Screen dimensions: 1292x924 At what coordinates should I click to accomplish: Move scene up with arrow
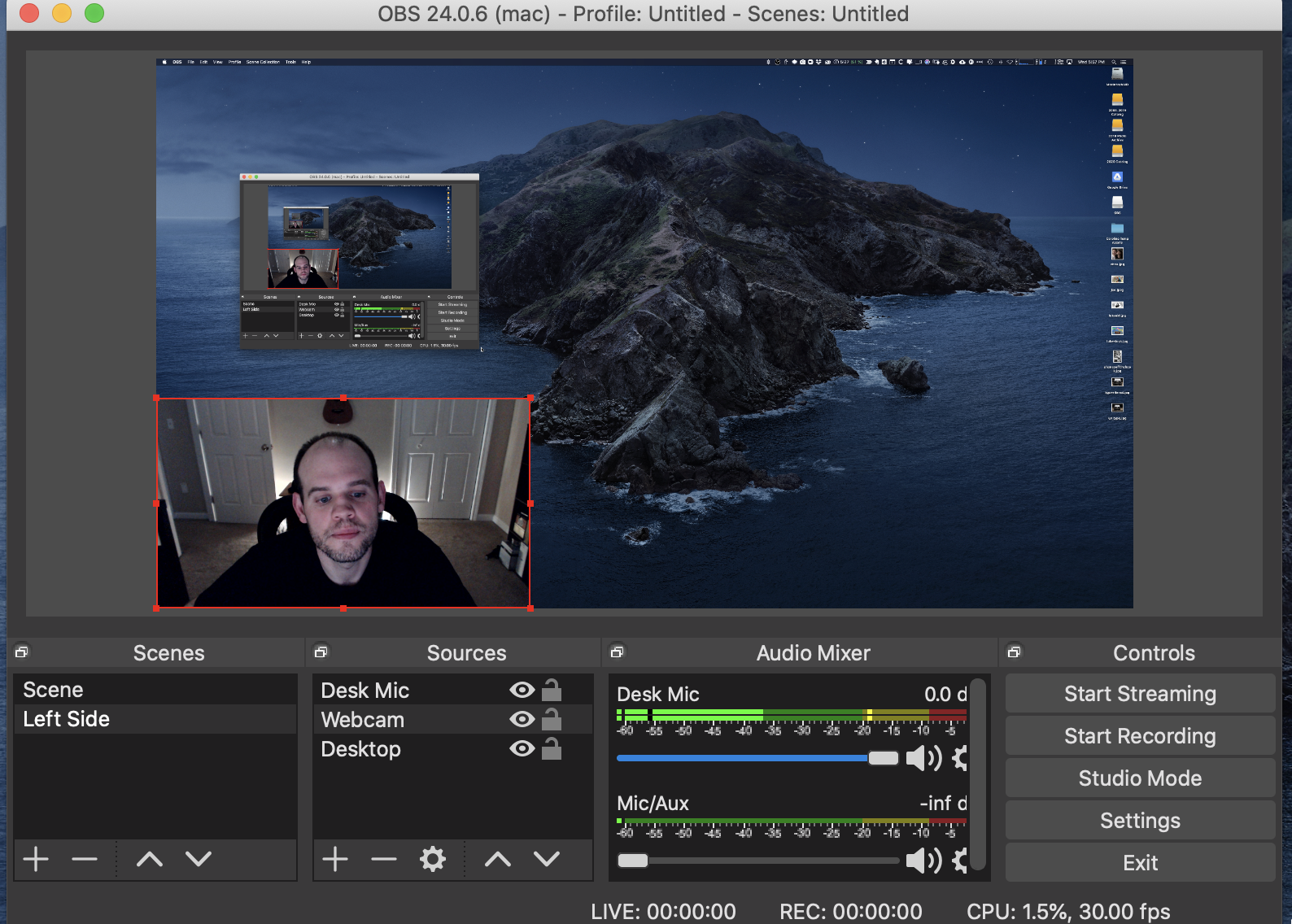click(150, 859)
